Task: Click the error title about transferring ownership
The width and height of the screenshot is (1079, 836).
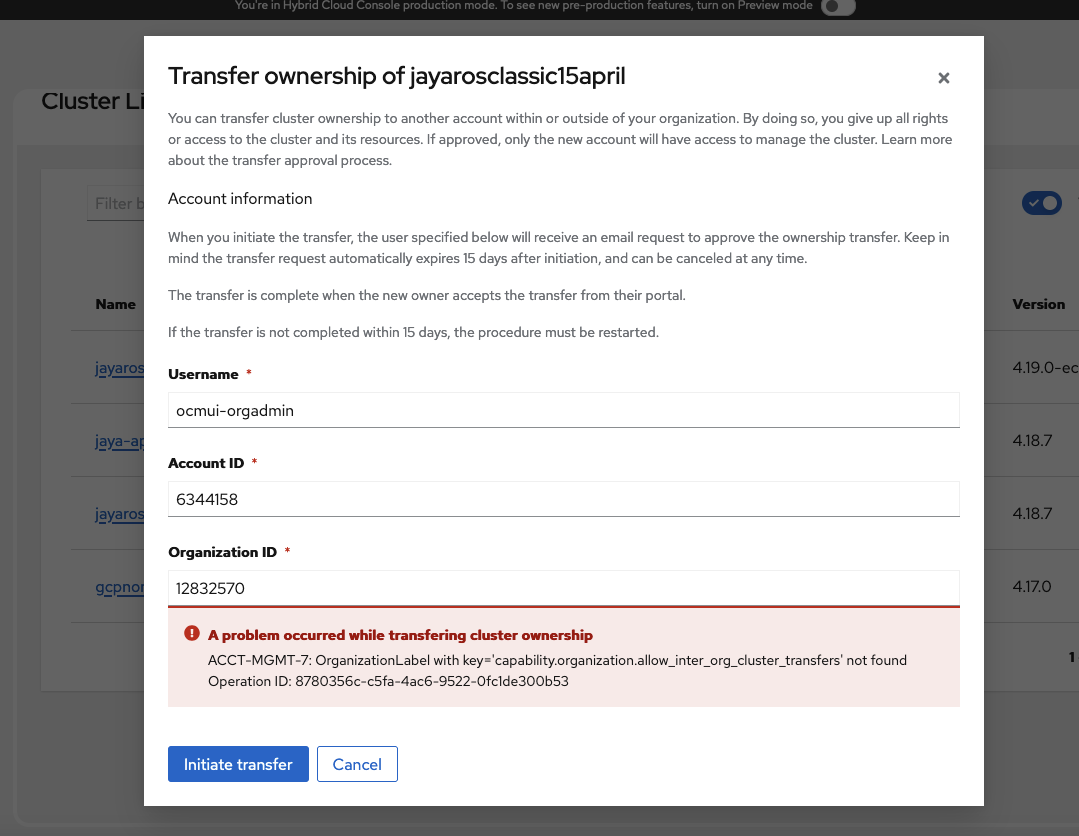Action: click(x=400, y=635)
